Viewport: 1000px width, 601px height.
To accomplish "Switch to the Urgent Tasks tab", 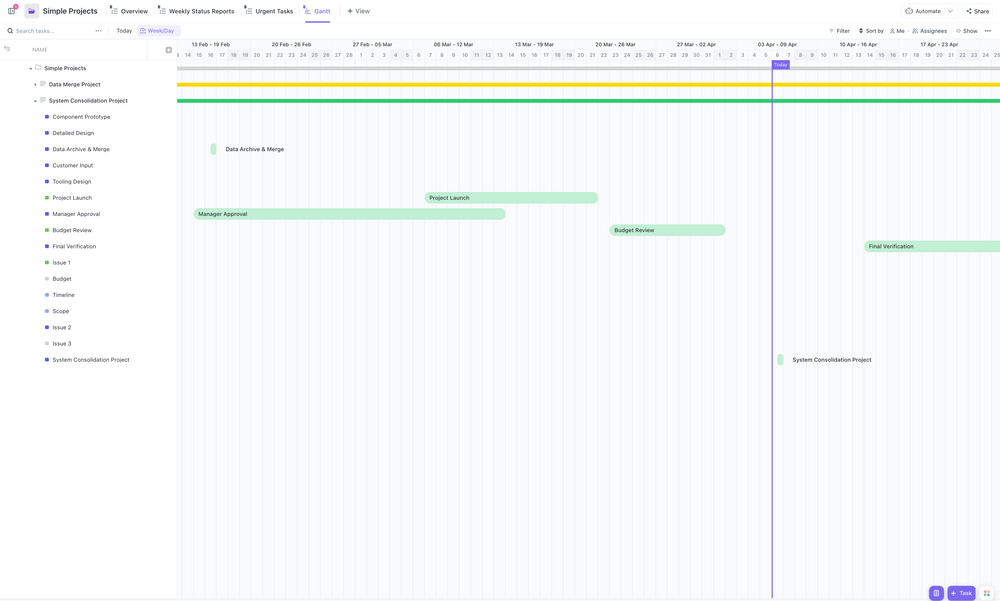I will (x=273, y=10).
